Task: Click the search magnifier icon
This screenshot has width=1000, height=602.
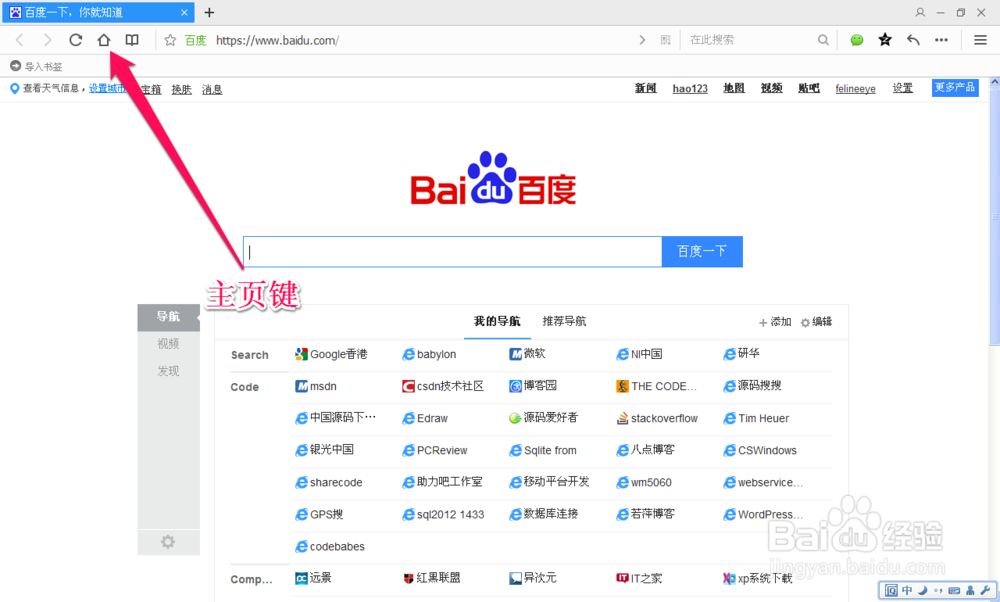Action: tap(823, 40)
